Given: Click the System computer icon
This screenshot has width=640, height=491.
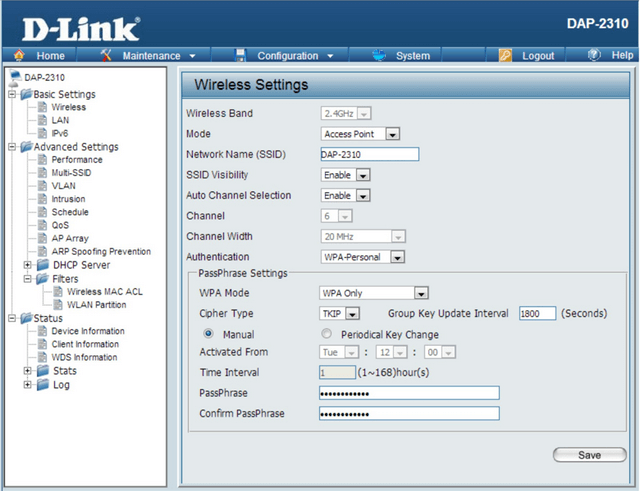Looking at the screenshot, I should tap(379, 56).
